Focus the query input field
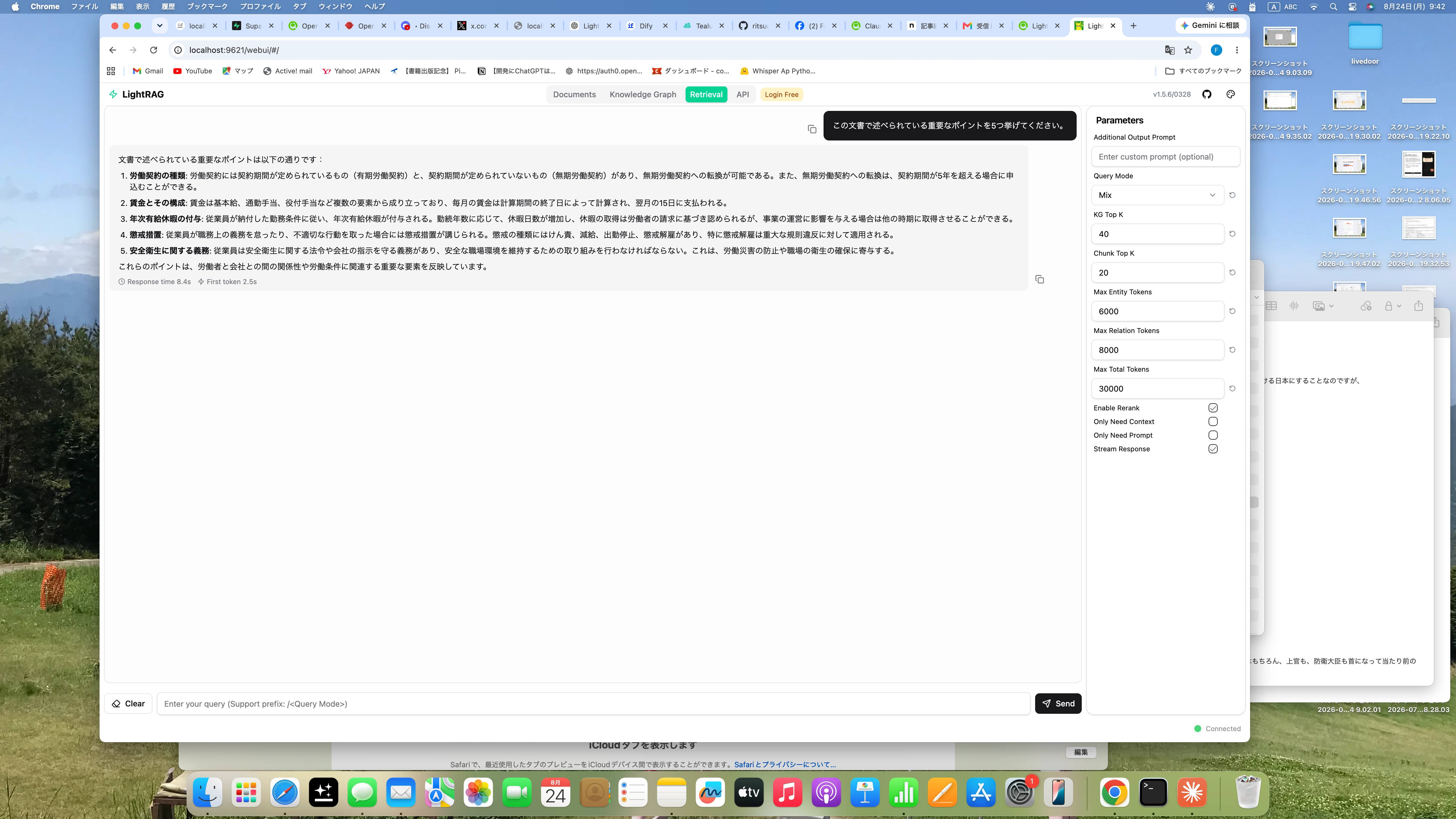Viewport: 1456px width, 819px height. click(593, 704)
